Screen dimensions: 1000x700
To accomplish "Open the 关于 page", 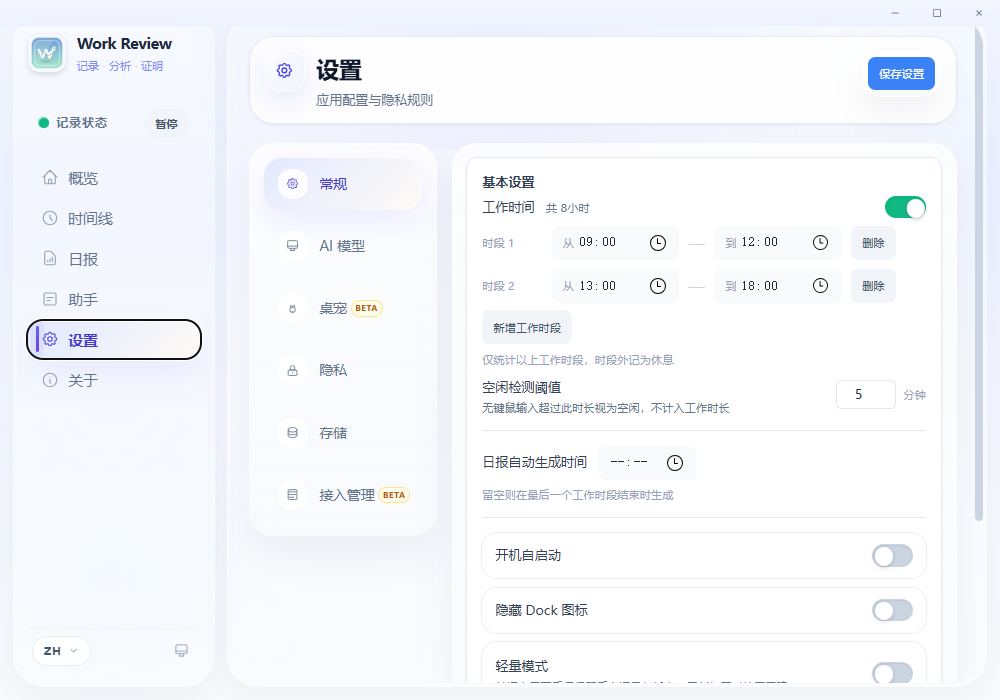I will [x=114, y=381].
